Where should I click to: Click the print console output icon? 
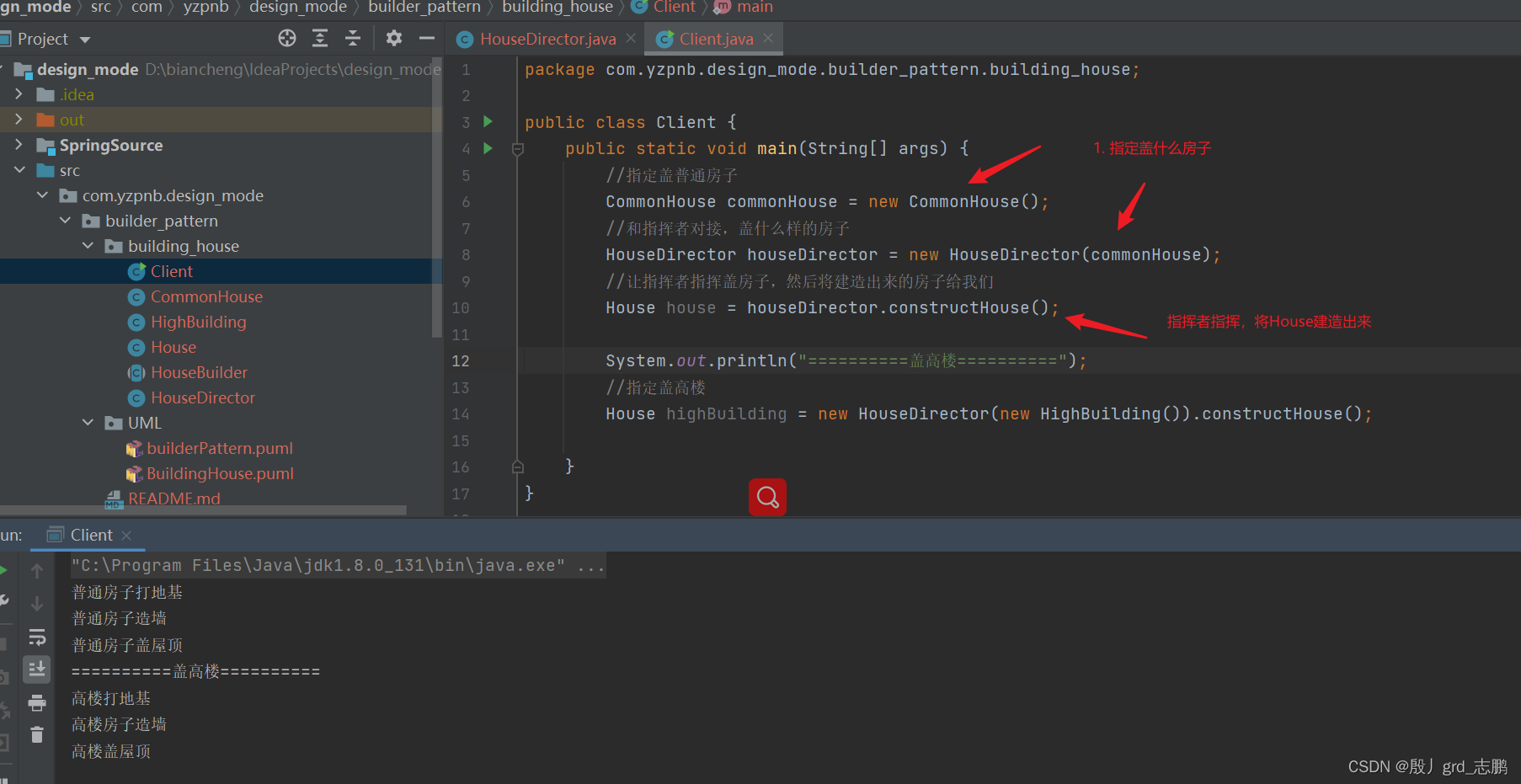click(x=37, y=702)
